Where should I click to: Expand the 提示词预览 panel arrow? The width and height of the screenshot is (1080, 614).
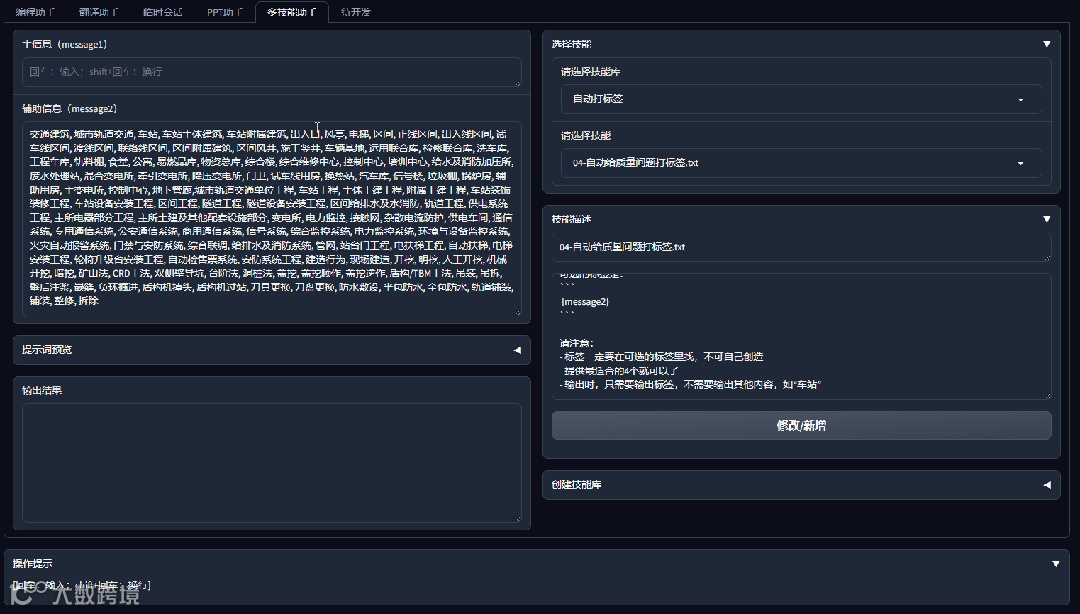517,350
